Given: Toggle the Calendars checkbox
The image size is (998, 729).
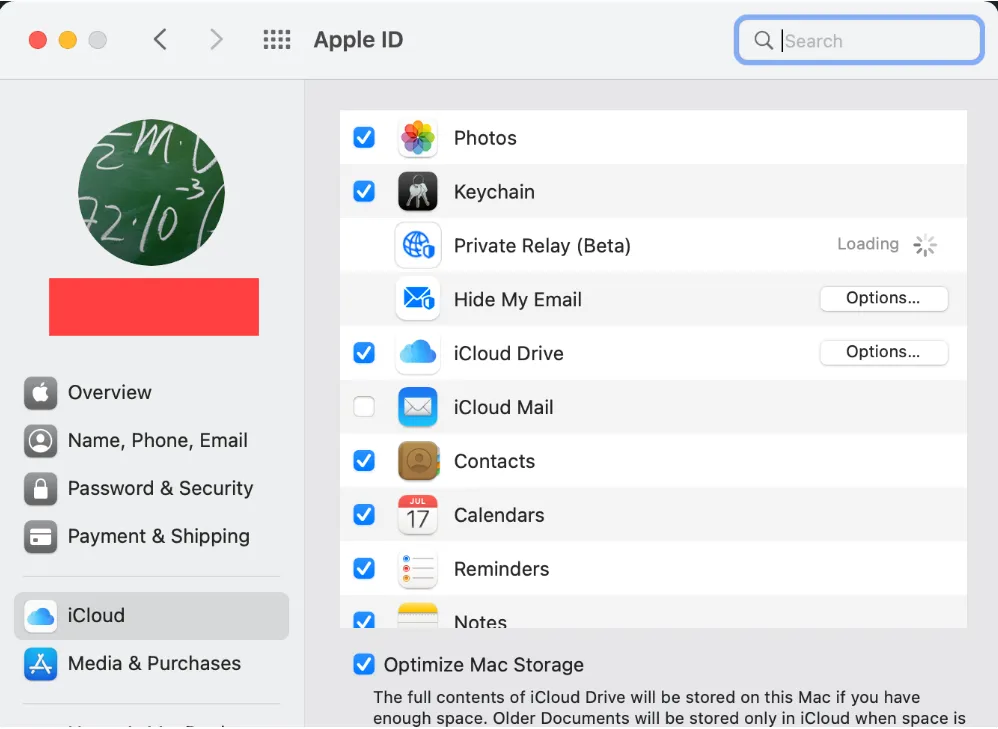Looking at the screenshot, I should pos(364,514).
